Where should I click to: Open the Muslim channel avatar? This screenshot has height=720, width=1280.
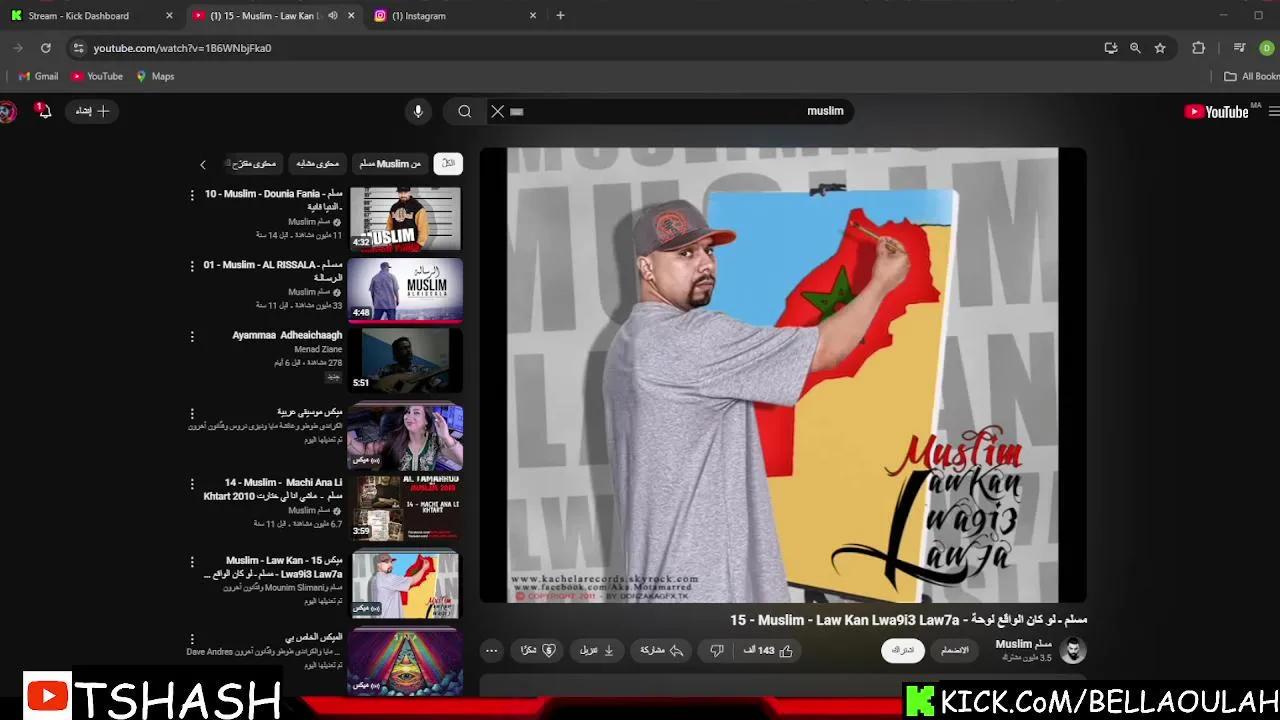1073,650
